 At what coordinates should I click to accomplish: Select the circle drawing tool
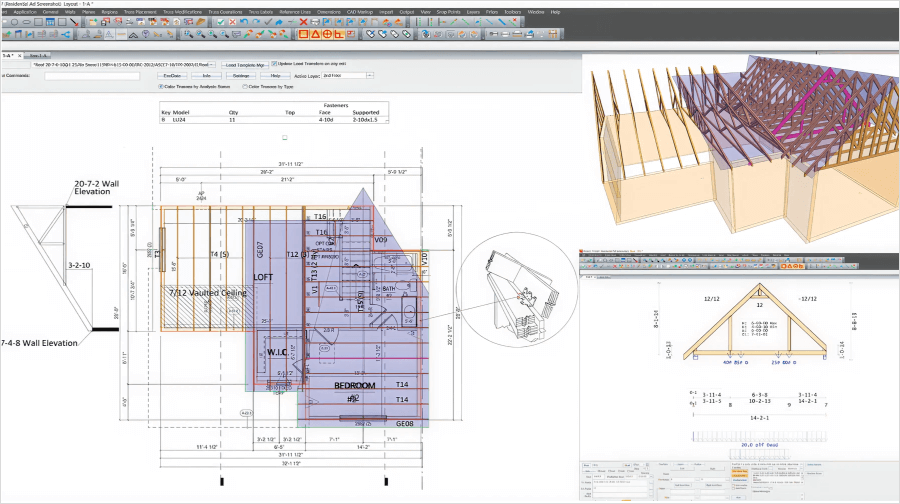(14, 22)
